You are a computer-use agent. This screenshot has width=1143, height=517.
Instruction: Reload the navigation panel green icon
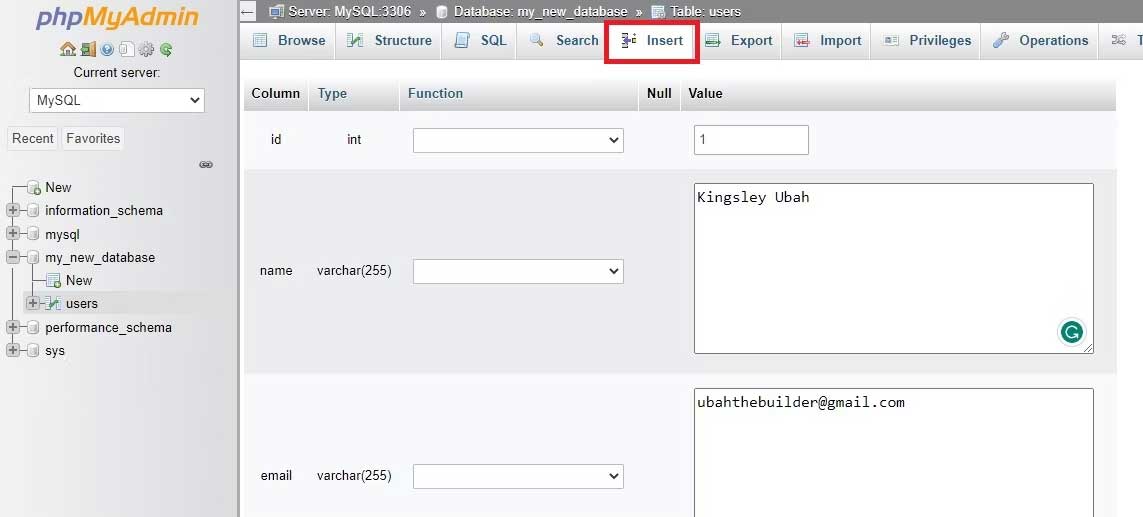166,50
